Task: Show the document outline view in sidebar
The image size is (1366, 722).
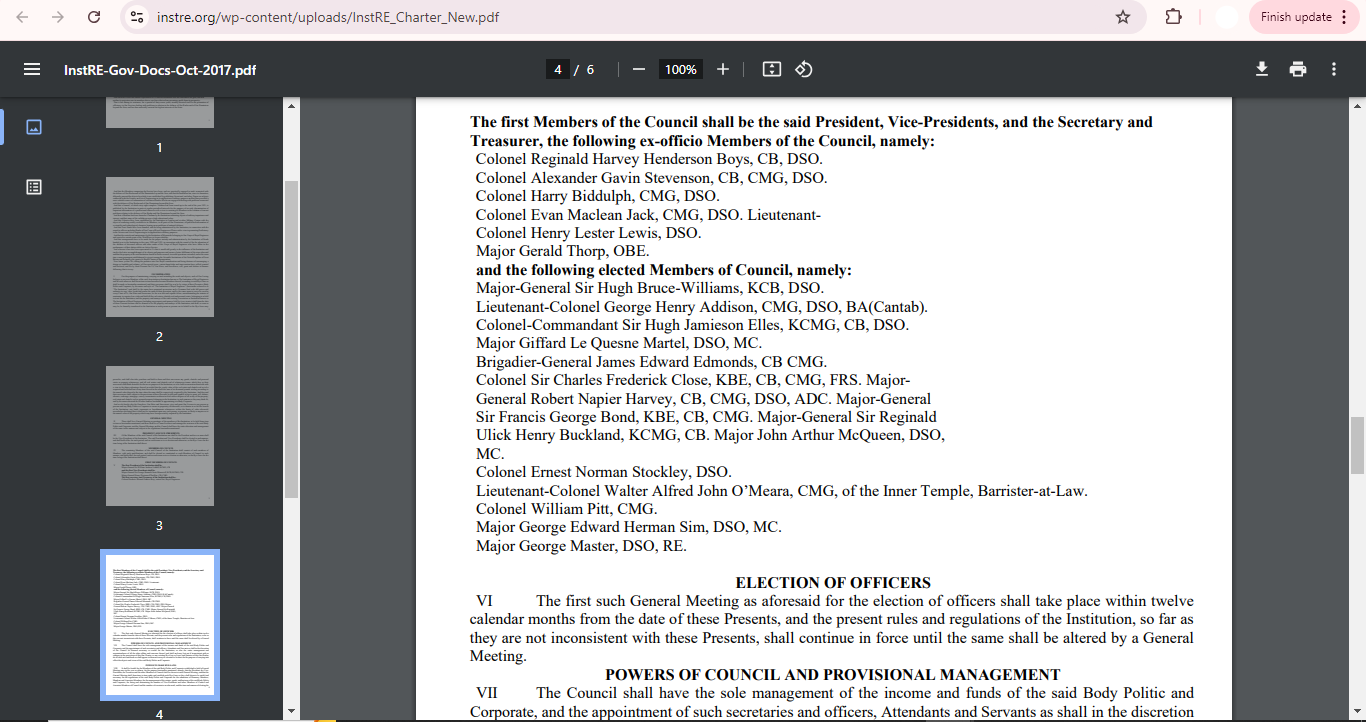Action: coord(34,187)
